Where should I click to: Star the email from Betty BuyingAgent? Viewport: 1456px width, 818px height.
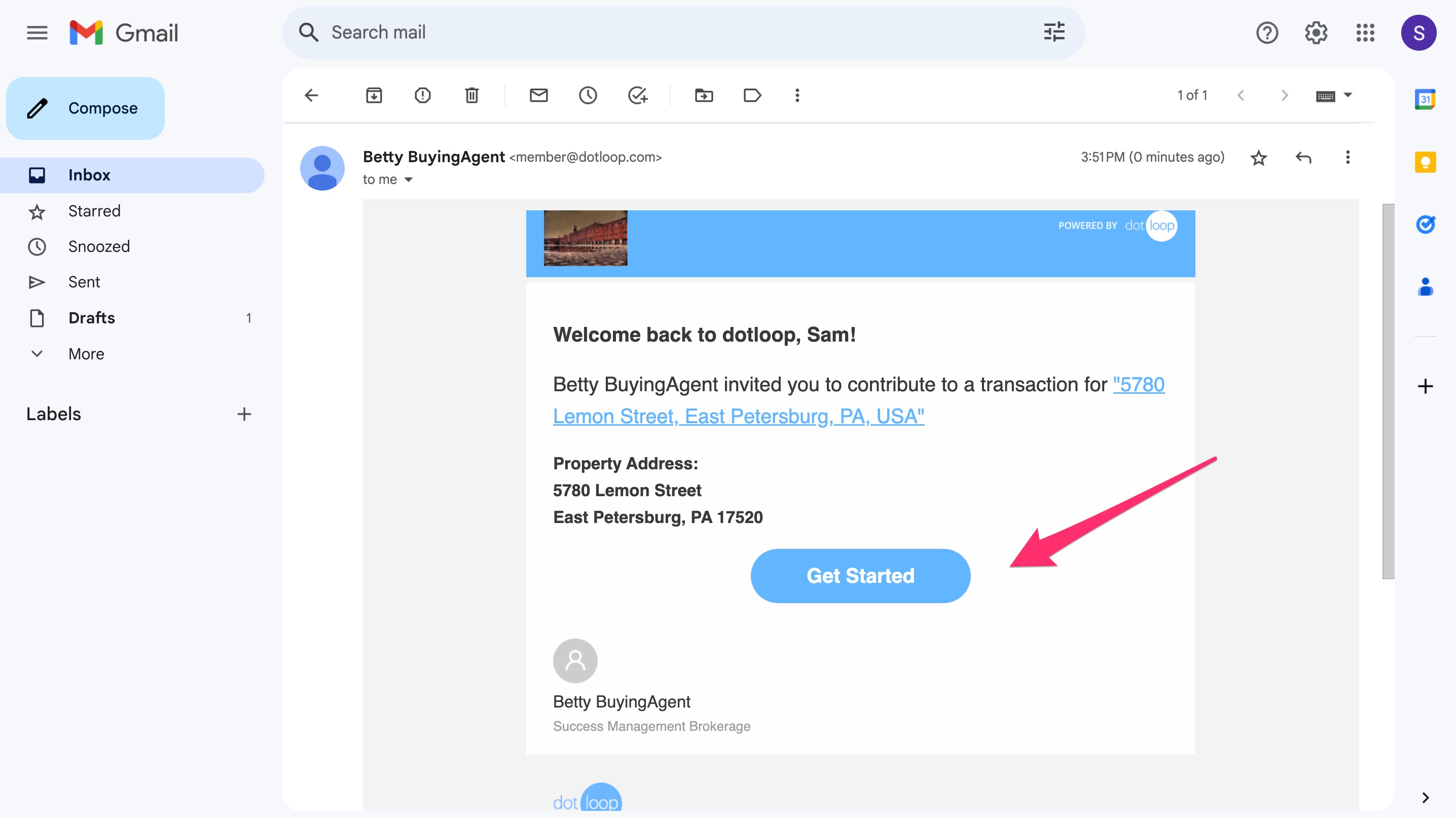pyautogui.click(x=1259, y=158)
